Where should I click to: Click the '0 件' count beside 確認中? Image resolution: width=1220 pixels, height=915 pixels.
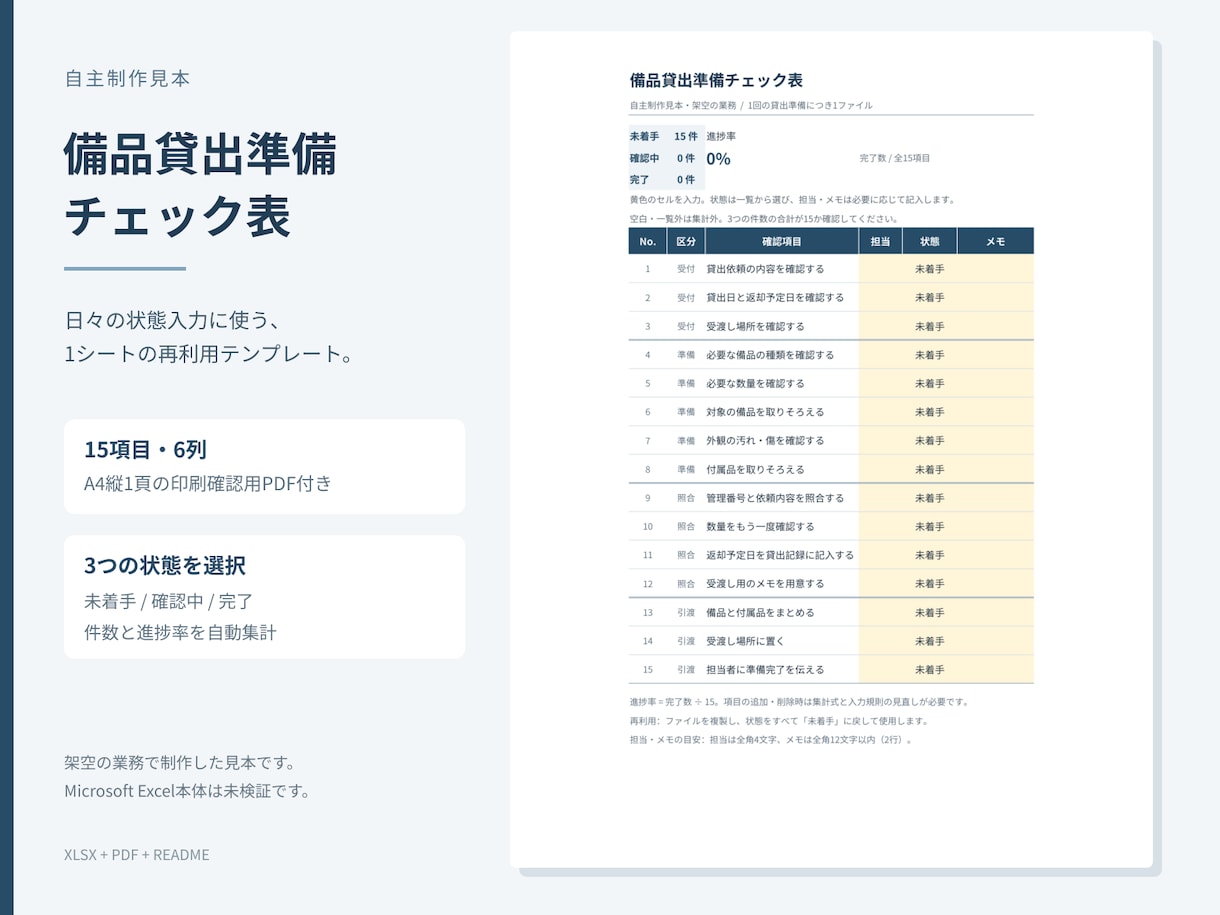(x=686, y=158)
